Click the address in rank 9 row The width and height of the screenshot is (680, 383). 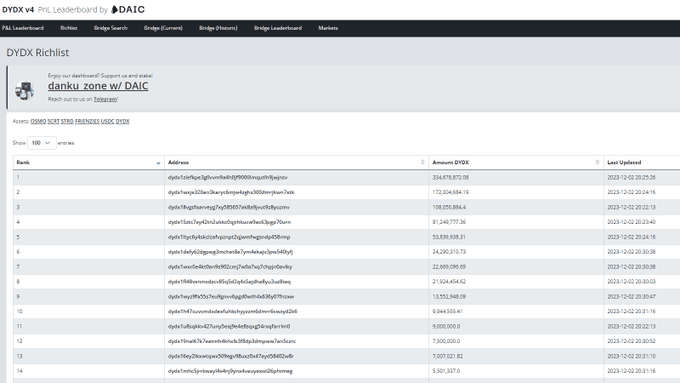tap(231, 297)
